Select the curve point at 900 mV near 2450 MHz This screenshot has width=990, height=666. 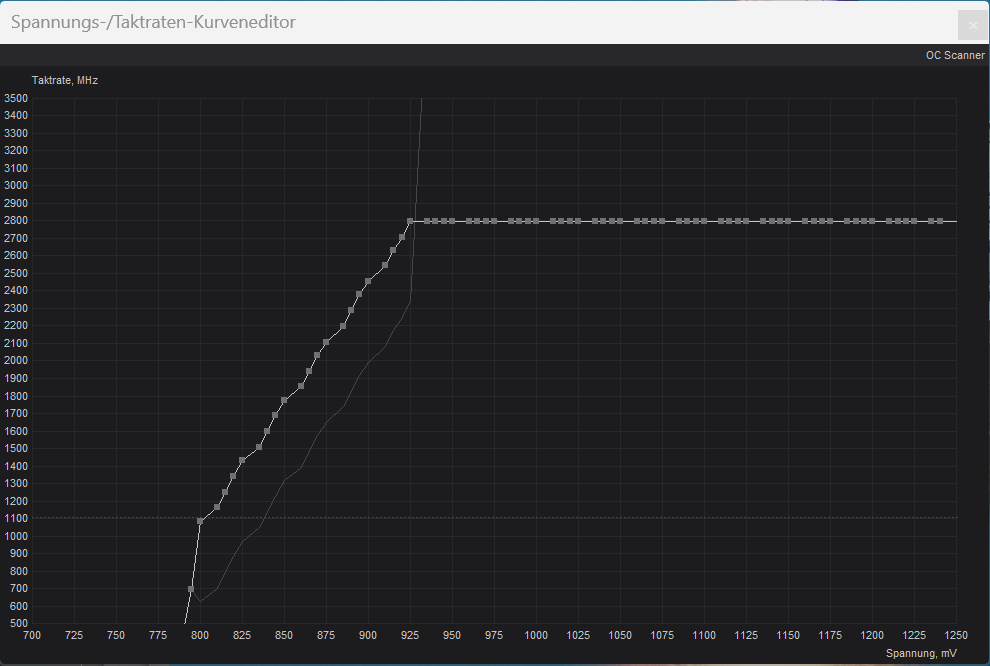click(368, 282)
